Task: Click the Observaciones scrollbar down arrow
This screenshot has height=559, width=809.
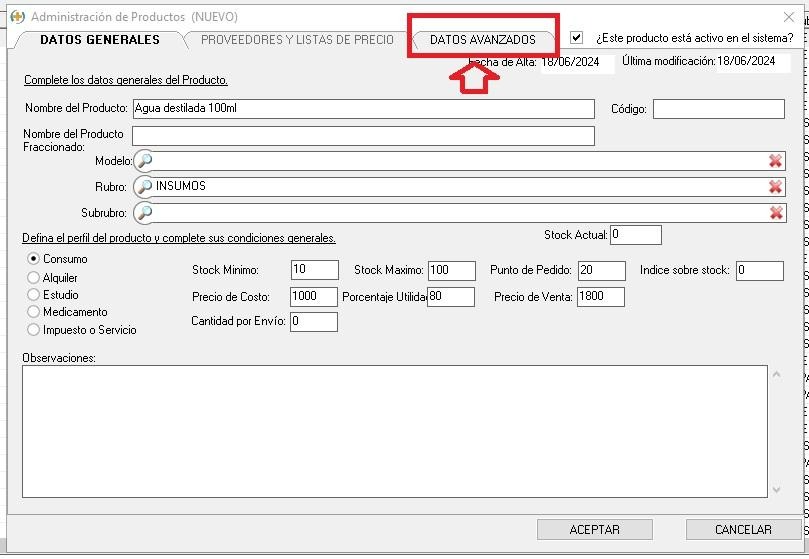Action: 777,490
